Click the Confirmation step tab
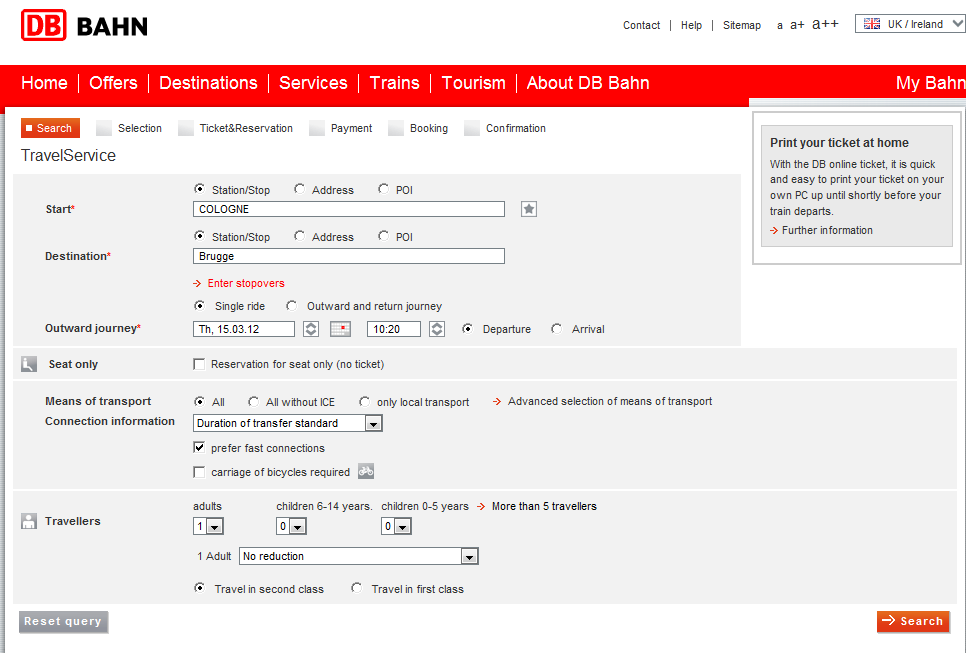This screenshot has width=966, height=653. (x=505, y=128)
